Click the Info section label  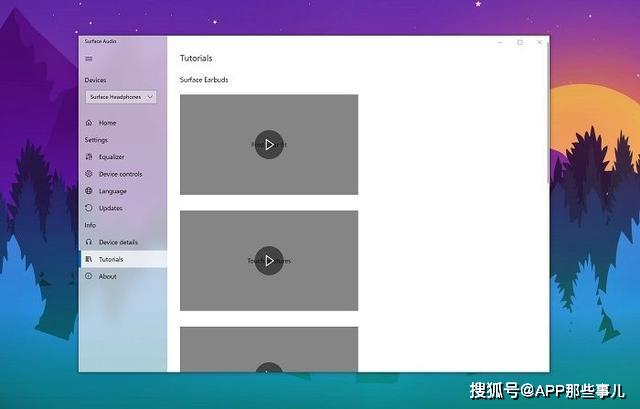tap(90, 225)
